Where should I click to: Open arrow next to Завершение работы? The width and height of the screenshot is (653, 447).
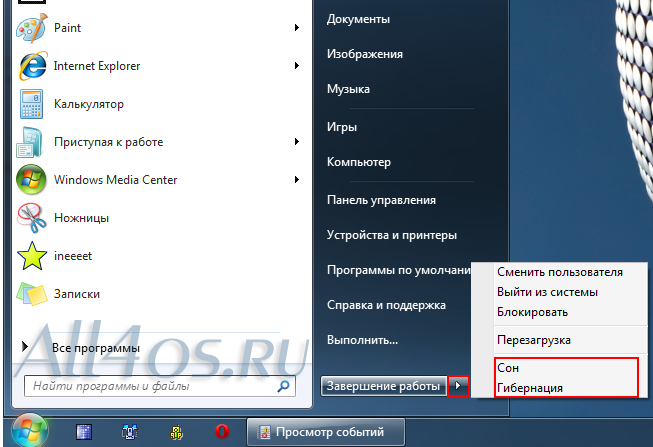click(458, 386)
